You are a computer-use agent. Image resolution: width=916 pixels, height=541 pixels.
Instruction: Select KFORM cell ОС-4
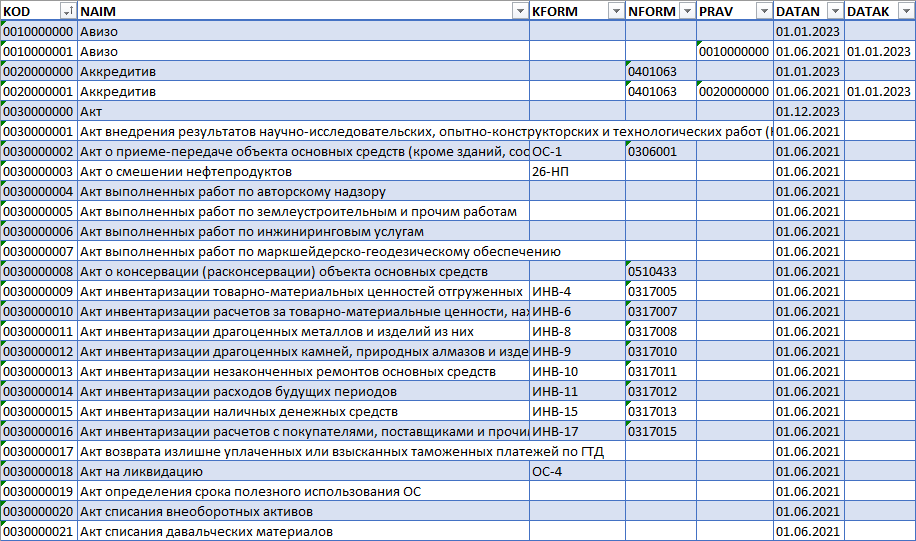(577, 471)
